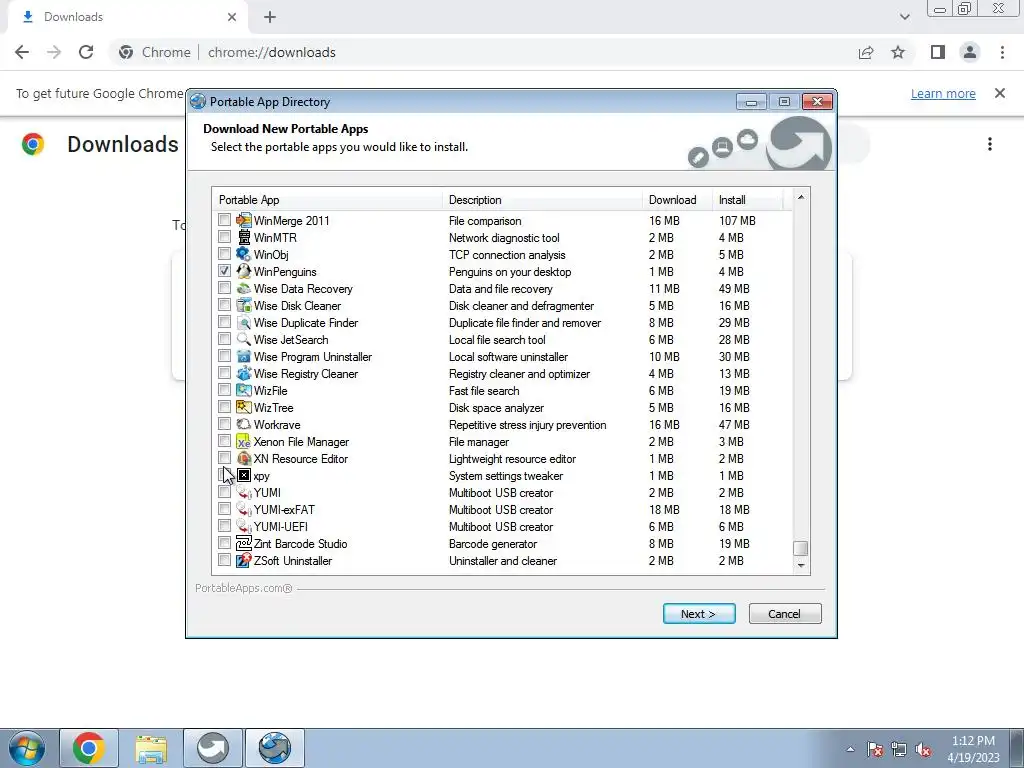The width and height of the screenshot is (1024, 768).
Task: Bookmark this page with star icon
Action: click(x=898, y=52)
